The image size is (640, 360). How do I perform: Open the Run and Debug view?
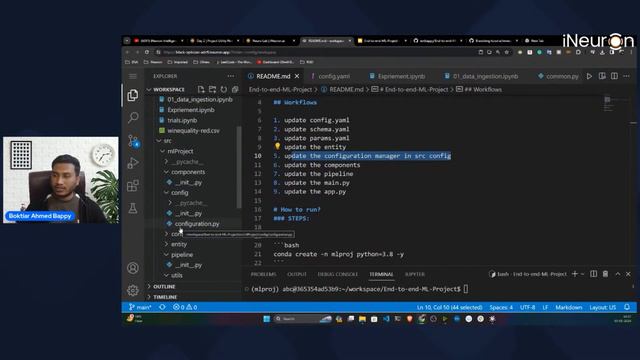tap(133, 163)
